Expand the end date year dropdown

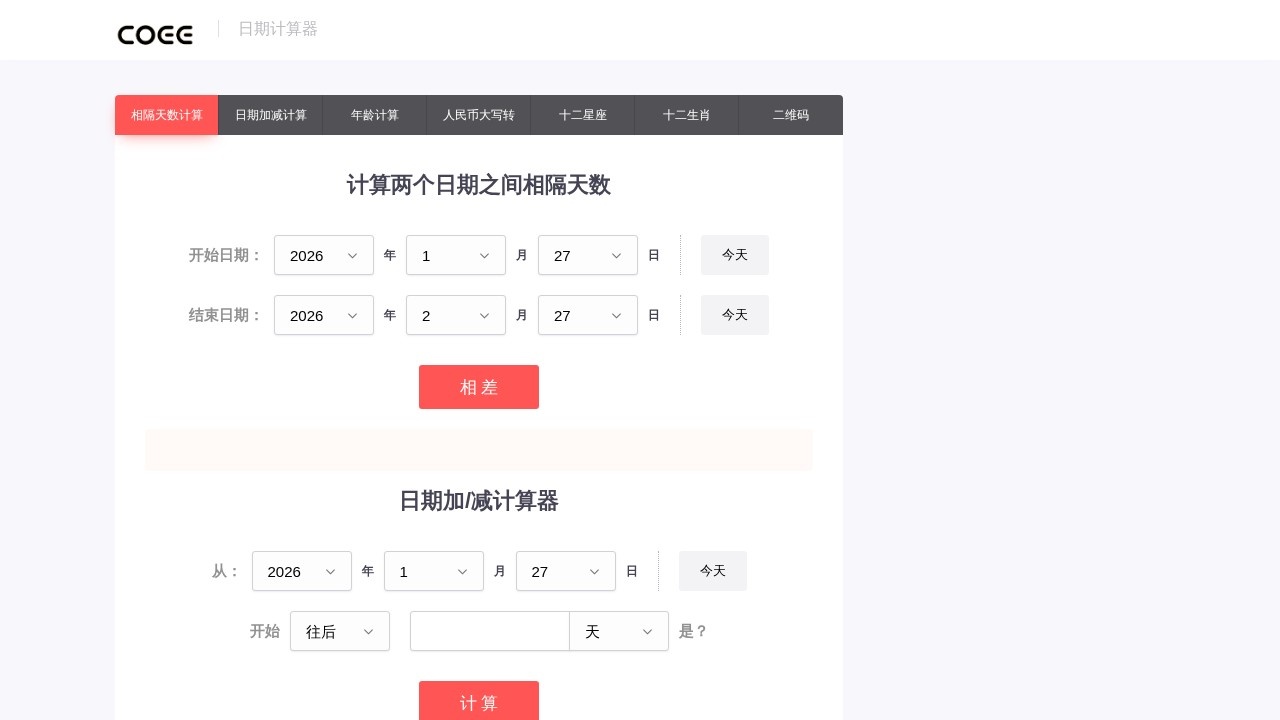(x=323, y=315)
